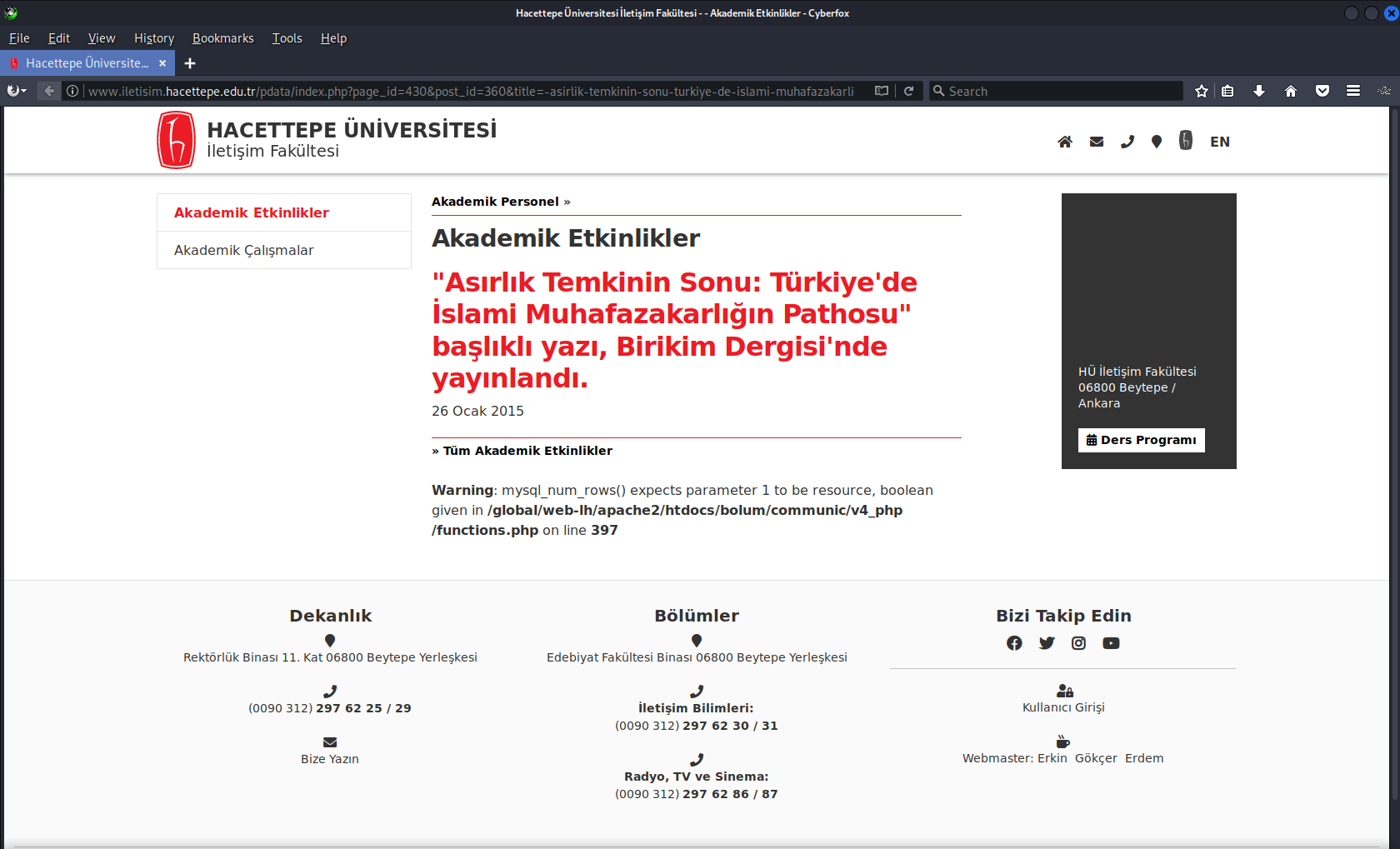The height and width of the screenshot is (849, 1400).
Task: Open the downloads arrow icon
Action: [x=1259, y=91]
